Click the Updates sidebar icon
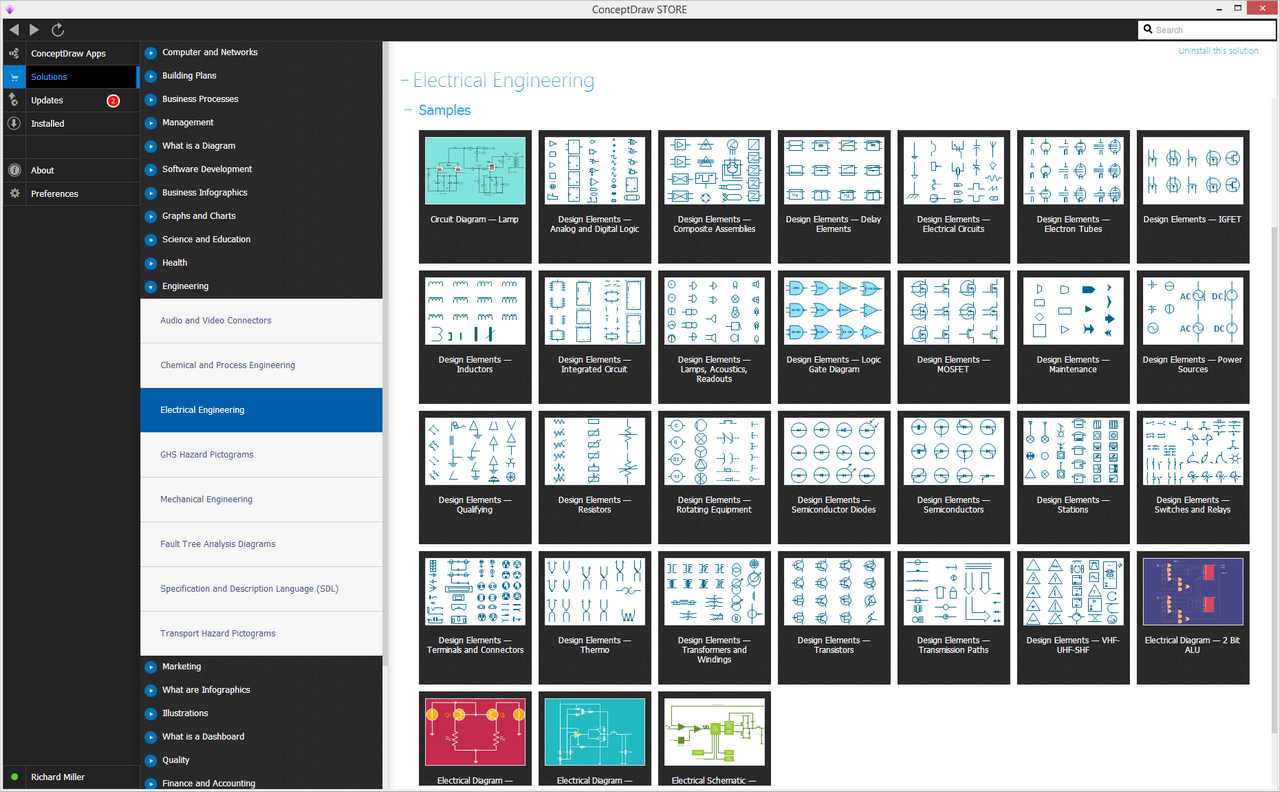 pyautogui.click(x=14, y=100)
